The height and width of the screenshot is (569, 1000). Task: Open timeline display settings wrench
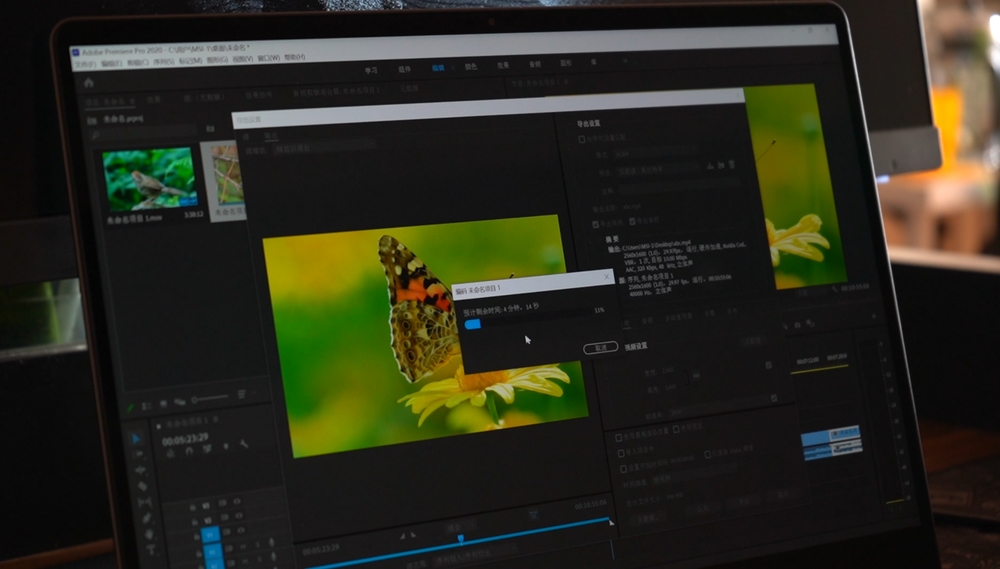point(244,444)
